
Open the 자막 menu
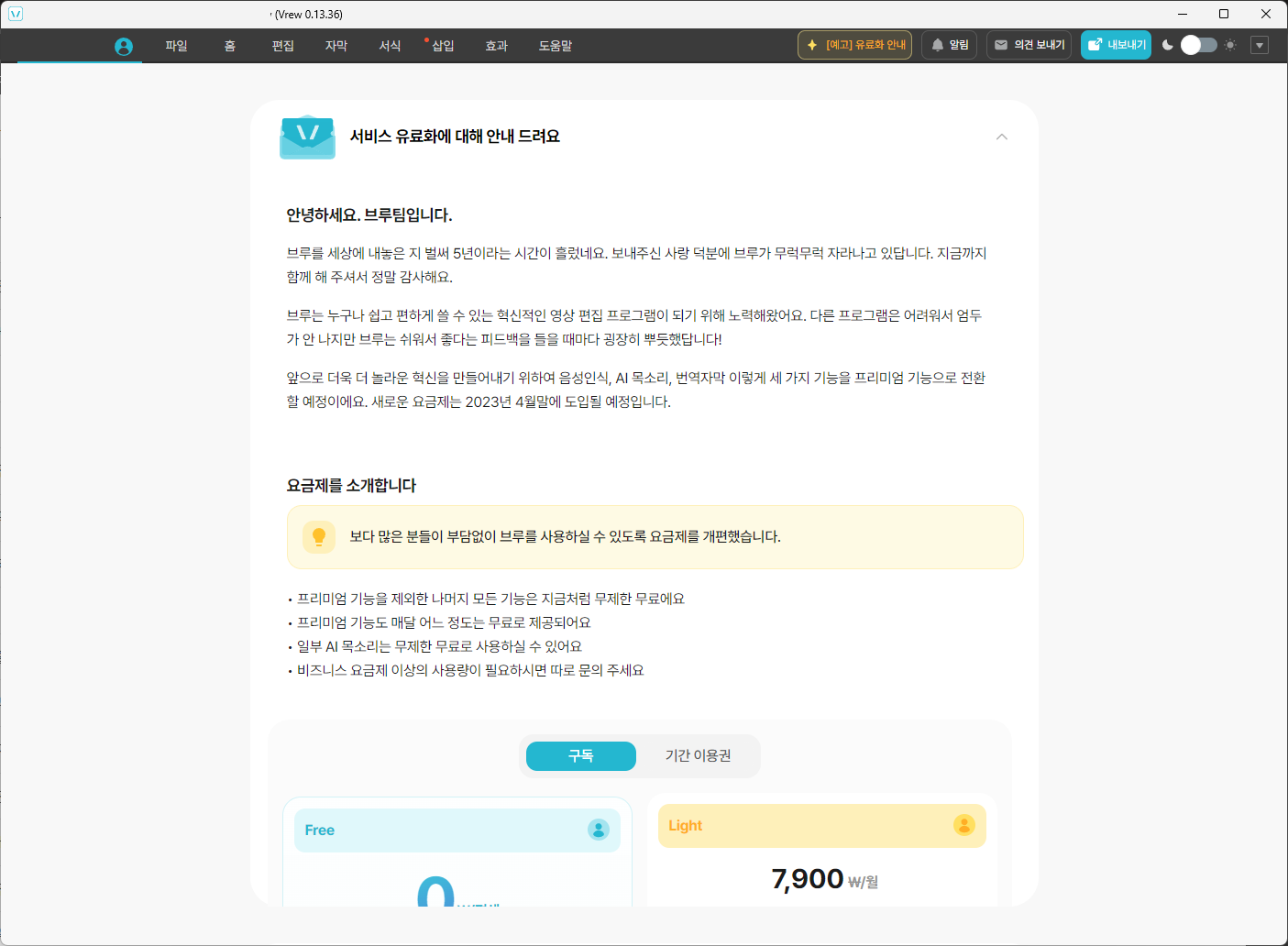pyautogui.click(x=336, y=46)
